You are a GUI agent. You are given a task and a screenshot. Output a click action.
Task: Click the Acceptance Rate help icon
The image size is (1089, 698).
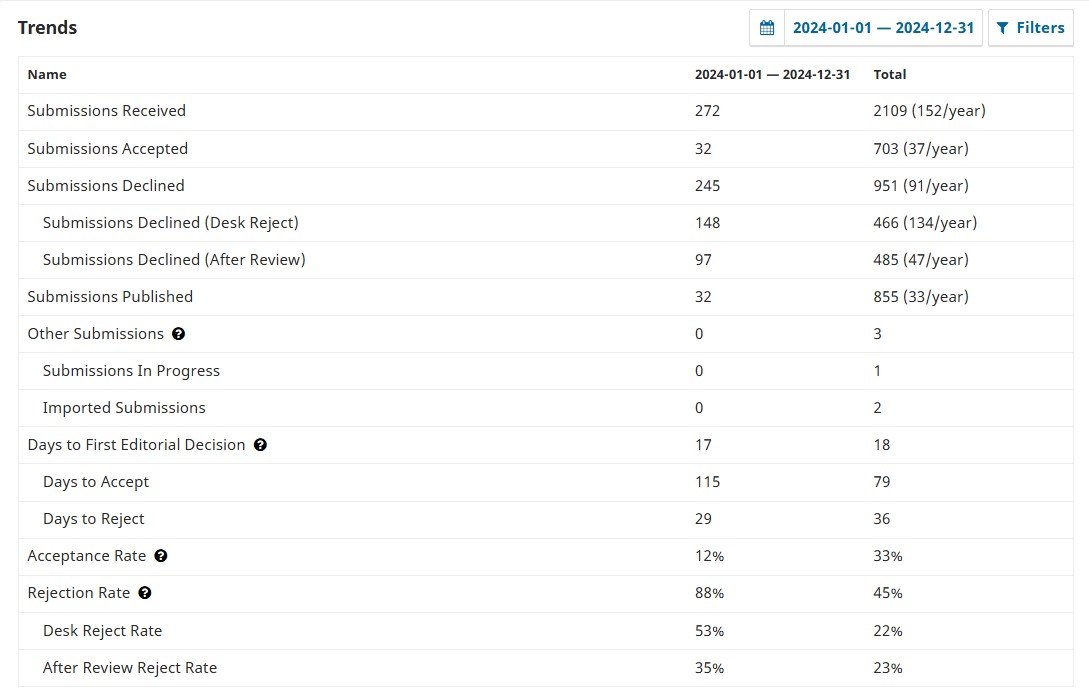161,556
